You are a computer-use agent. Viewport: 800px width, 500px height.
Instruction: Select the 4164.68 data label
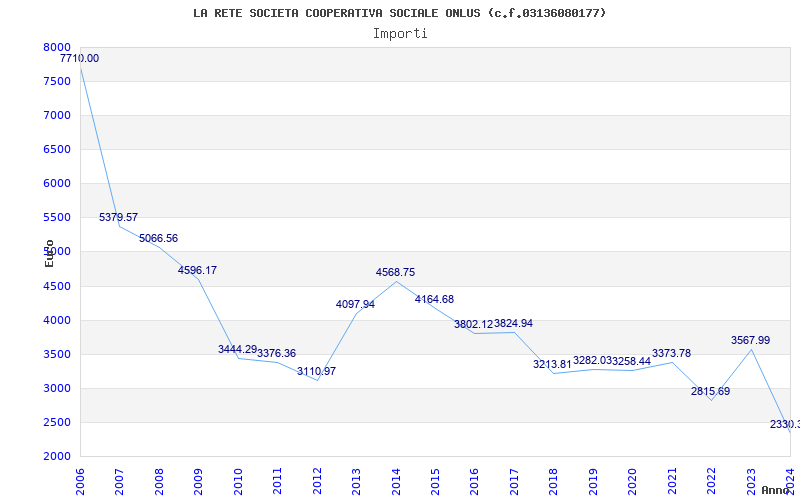pos(434,299)
